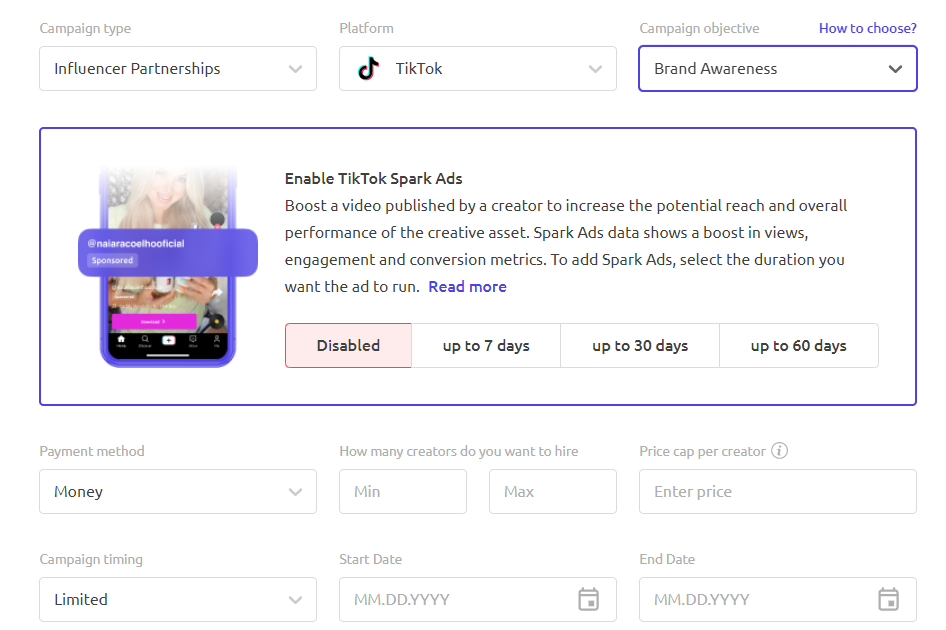
Task: Open the Money payment method dropdown
Action: click(x=178, y=492)
